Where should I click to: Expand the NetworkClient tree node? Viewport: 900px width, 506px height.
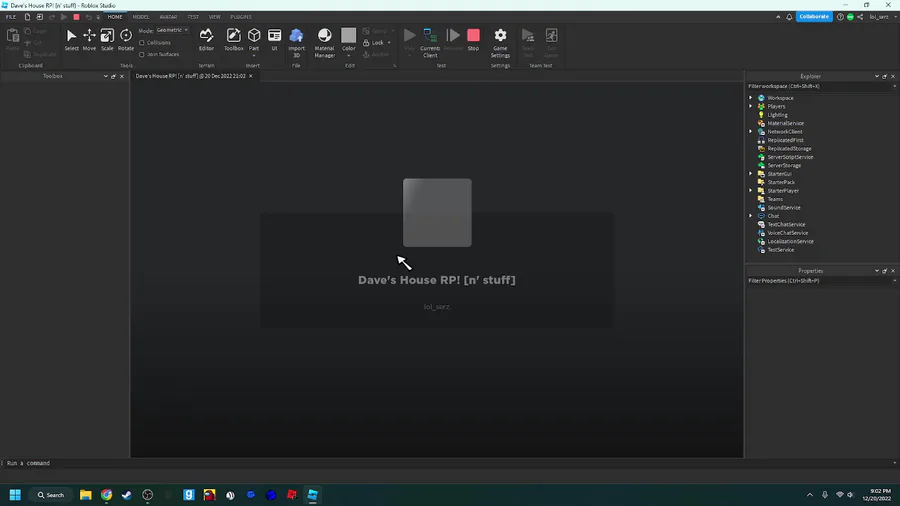tap(751, 131)
